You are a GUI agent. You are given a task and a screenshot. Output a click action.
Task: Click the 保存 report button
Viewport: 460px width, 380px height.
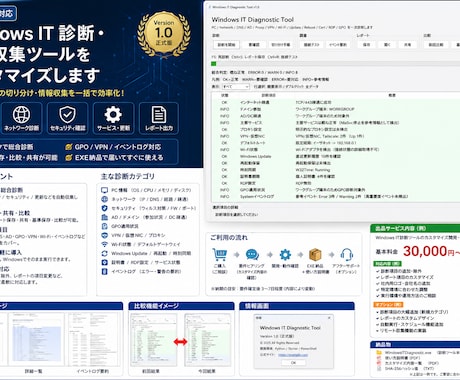point(366,45)
